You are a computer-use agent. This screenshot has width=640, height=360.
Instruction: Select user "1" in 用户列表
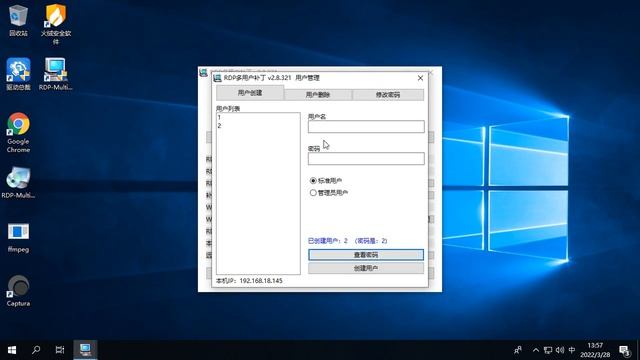pyautogui.click(x=258, y=118)
